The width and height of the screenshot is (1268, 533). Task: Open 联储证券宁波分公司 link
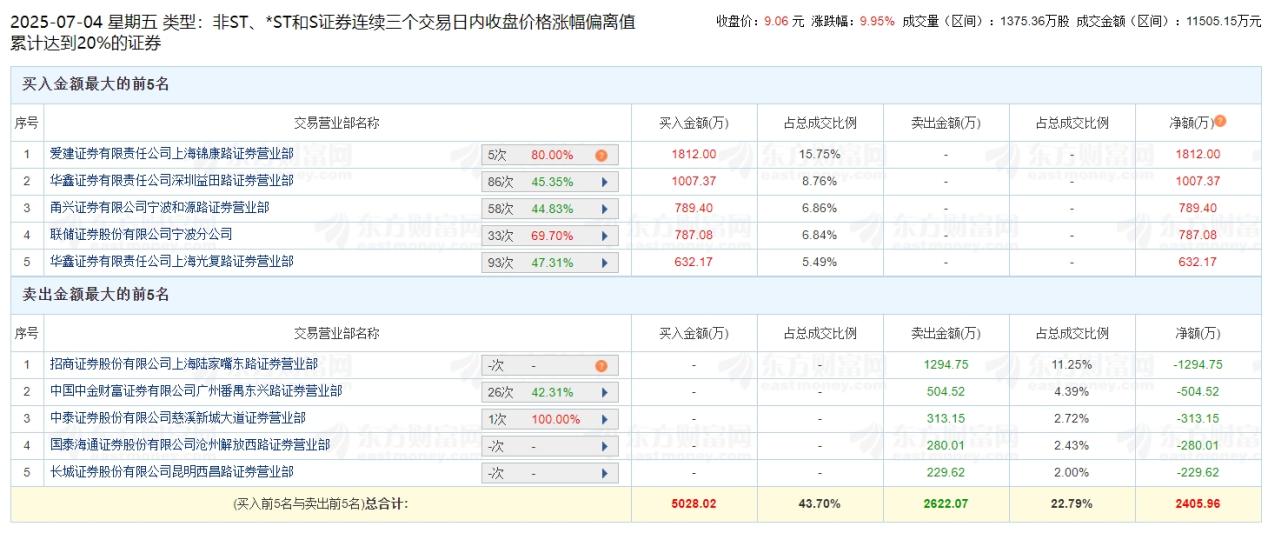point(141,234)
